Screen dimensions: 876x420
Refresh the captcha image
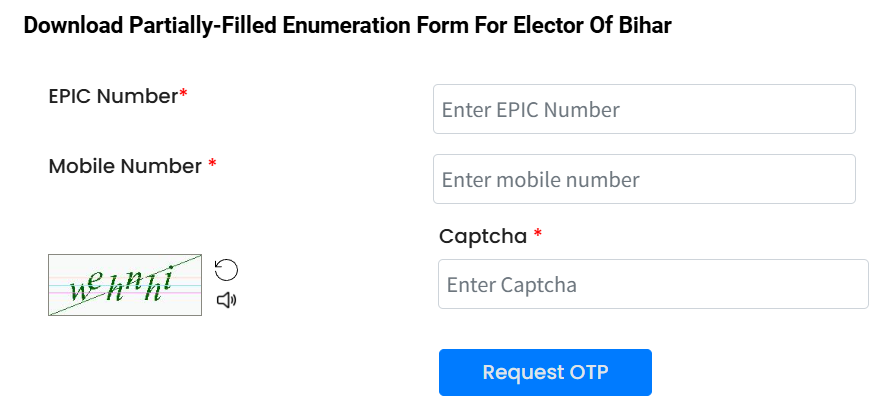pyautogui.click(x=226, y=270)
